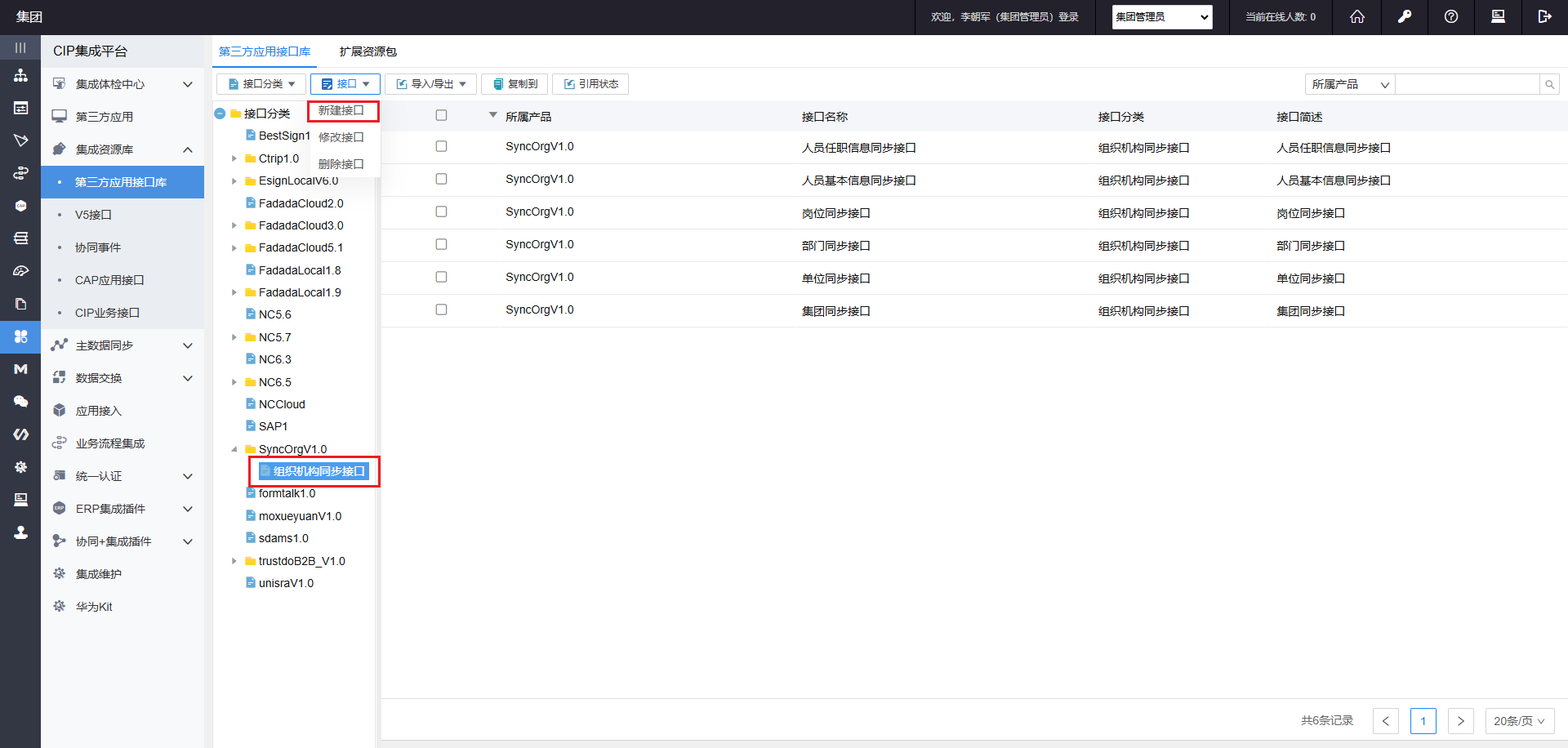The width and height of the screenshot is (1568, 748).
Task: Expand the FadadaCloud3.0 tree folder
Action: [234, 225]
